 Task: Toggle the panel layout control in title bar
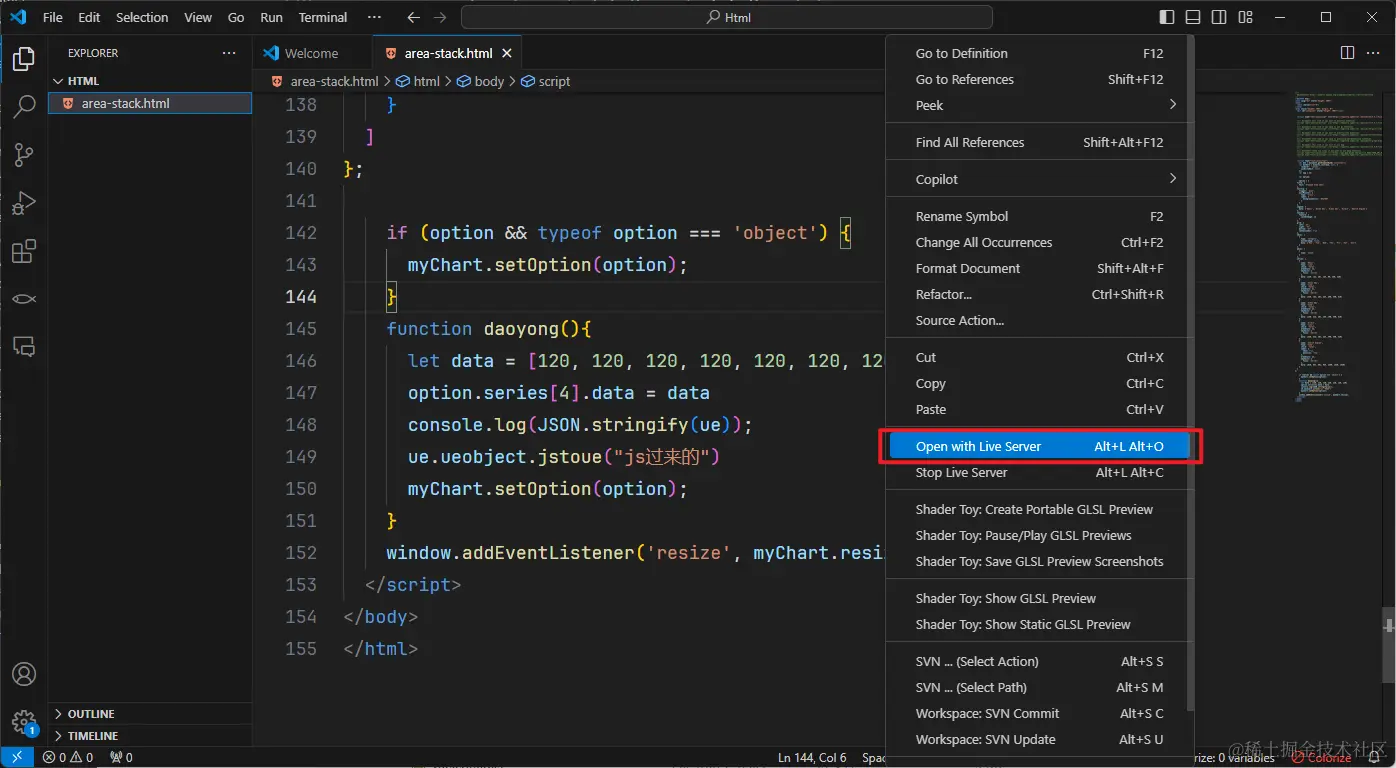pos(1194,17)
